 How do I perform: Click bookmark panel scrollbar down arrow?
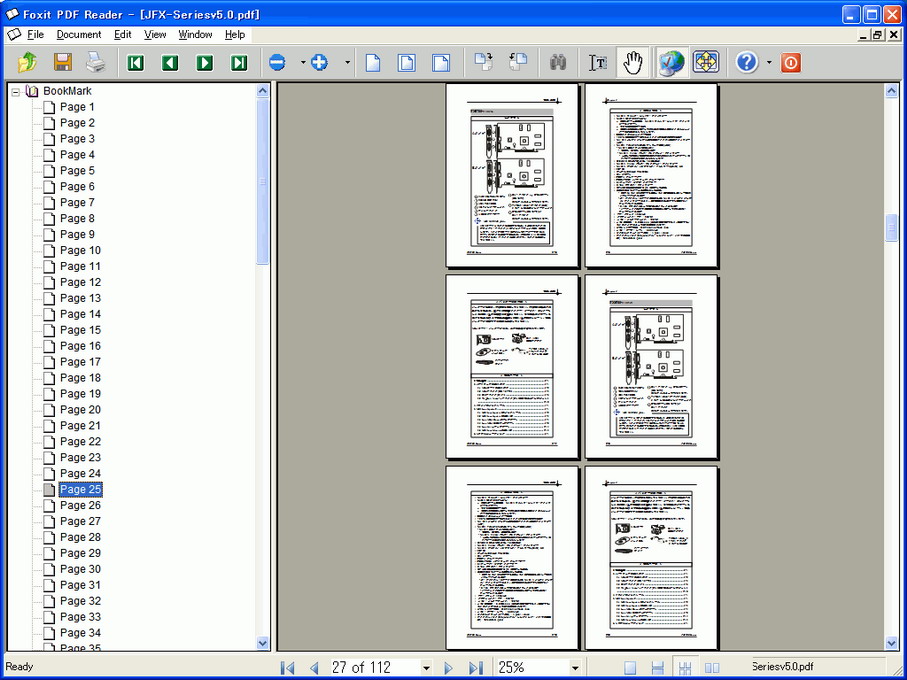tap(263, 642)
